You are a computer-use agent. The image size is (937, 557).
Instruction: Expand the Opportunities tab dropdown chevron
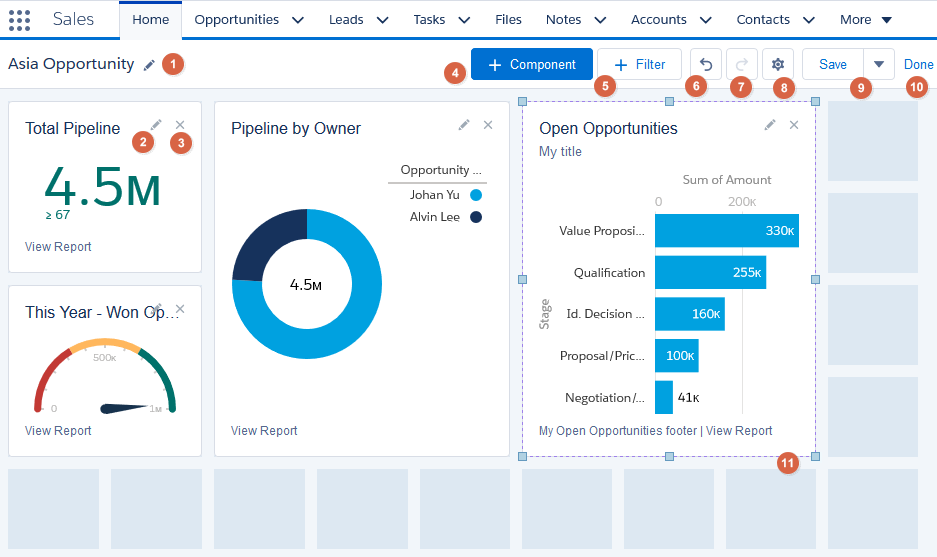coord(298,20)
